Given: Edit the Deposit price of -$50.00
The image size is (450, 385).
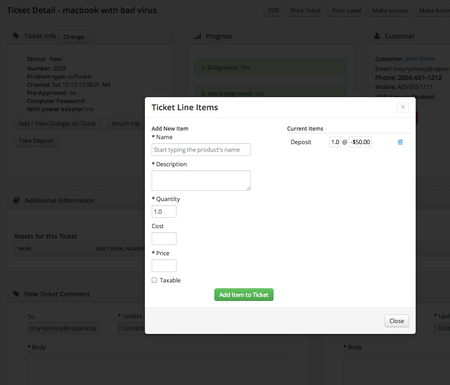Looking at the screenshot, I should pyautogui.click(x=360, y=142).
